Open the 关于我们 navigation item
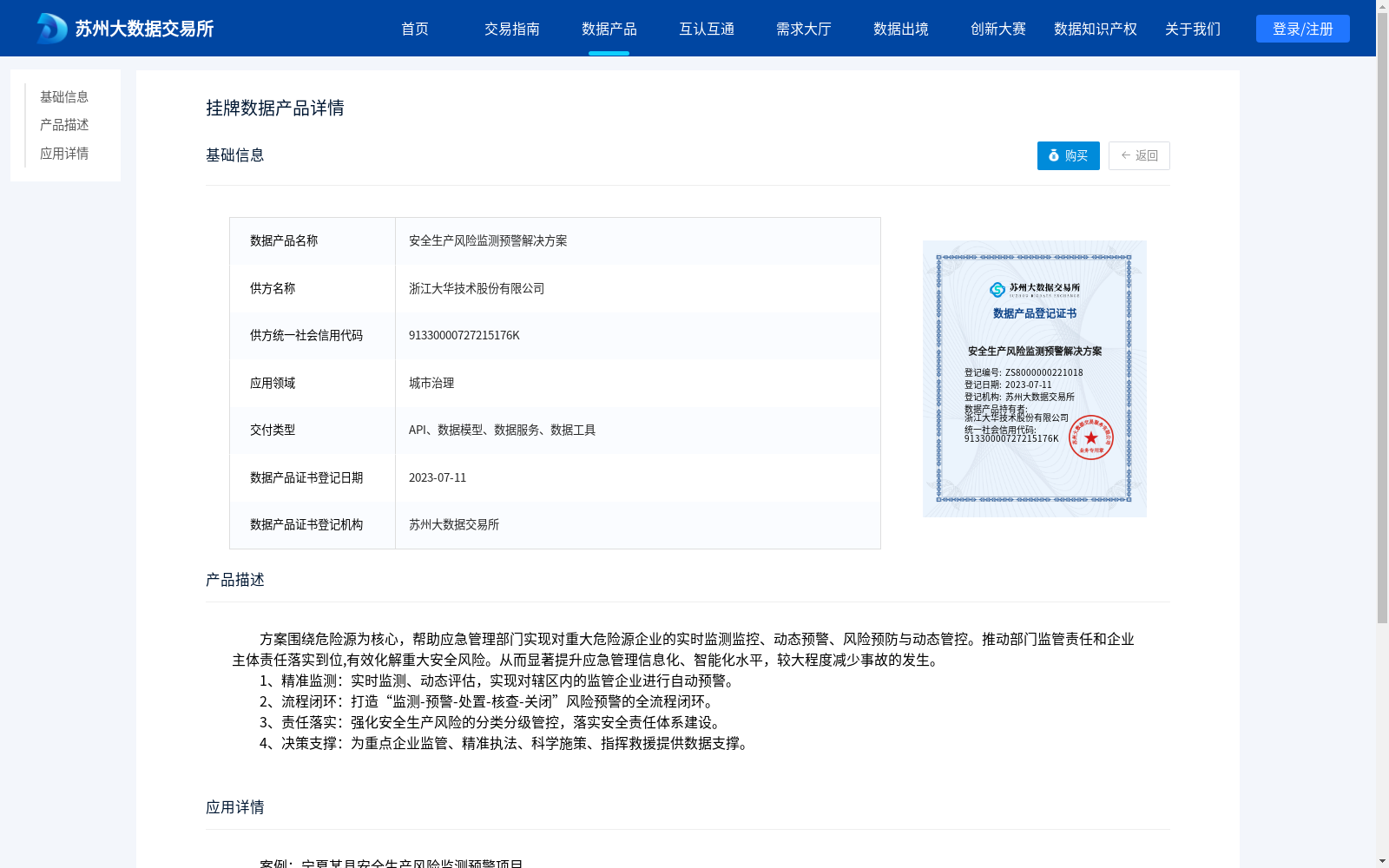 [1193, 29]
